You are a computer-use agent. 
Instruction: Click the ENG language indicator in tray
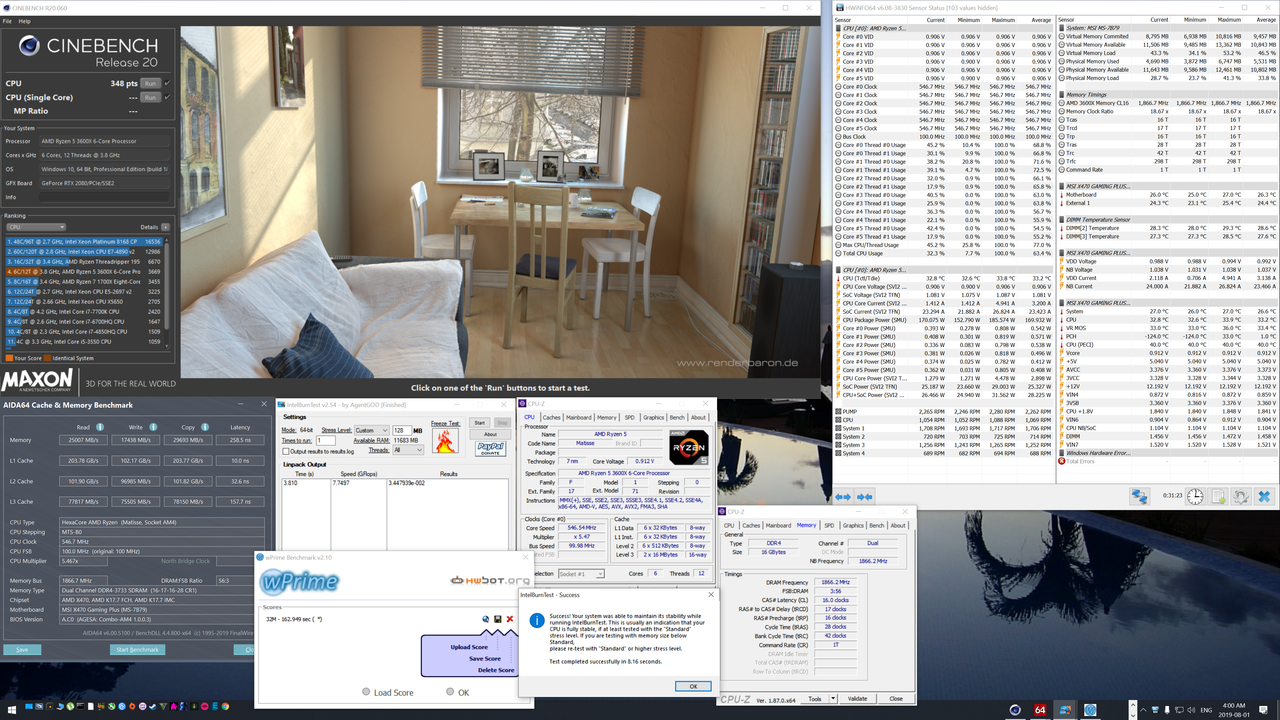point(1206,710)
